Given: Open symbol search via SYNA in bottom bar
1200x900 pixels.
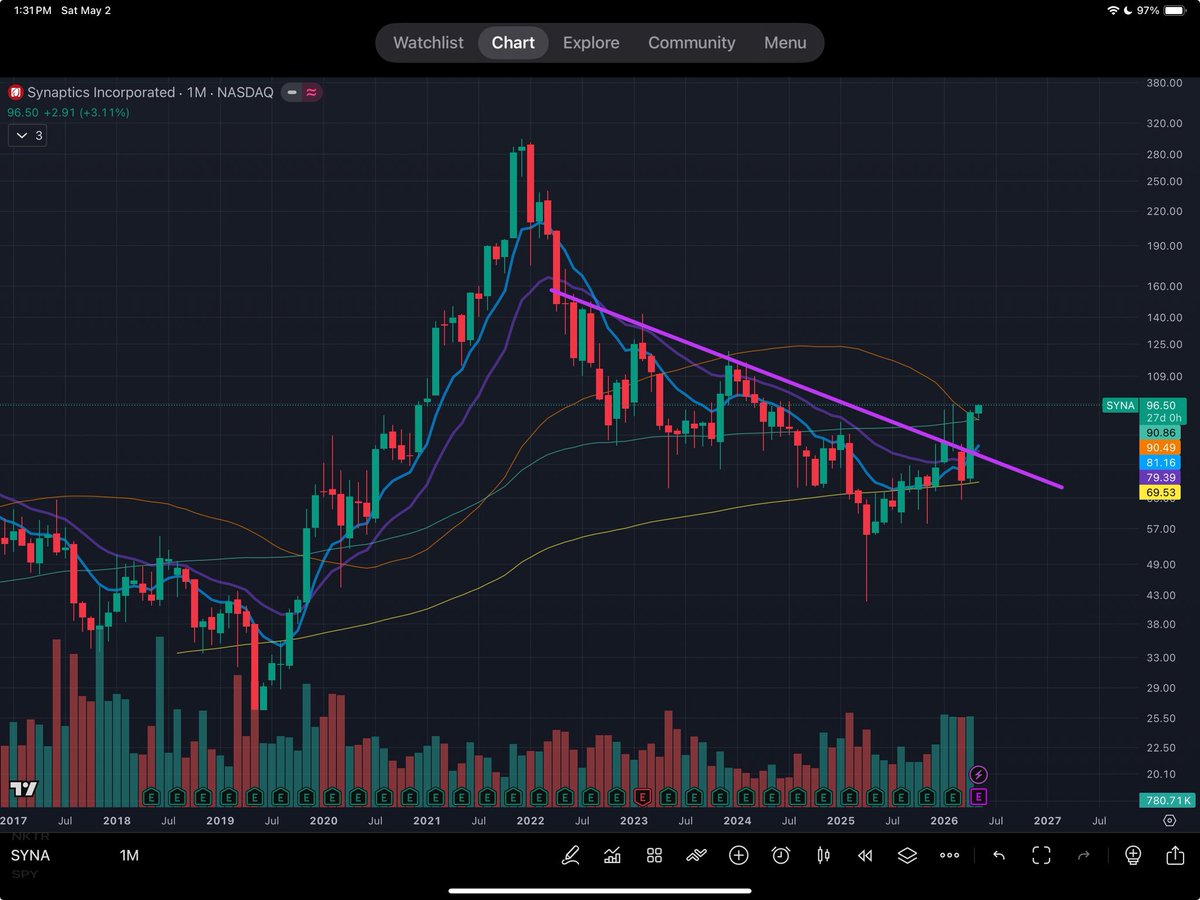Looking at the screenshot, I should click(x=30, y=855).
